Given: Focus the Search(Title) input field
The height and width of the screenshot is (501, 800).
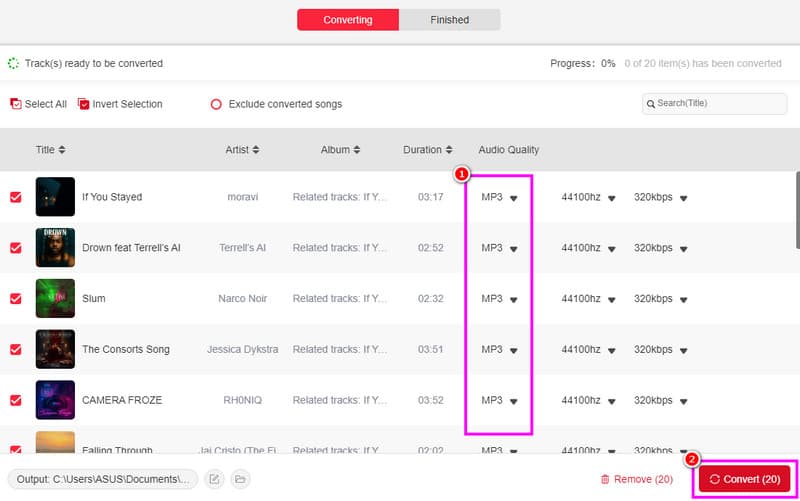Looking at the screenshot, I should [x=694, y=103].
